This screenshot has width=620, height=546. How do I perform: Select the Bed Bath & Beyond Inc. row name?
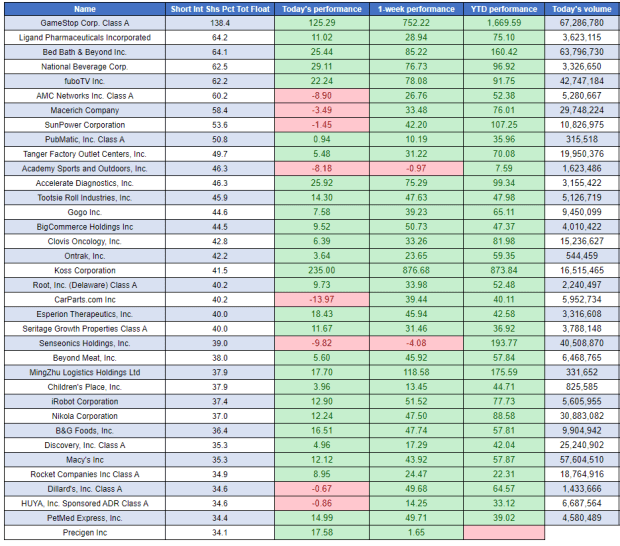[x=85, y=52]
